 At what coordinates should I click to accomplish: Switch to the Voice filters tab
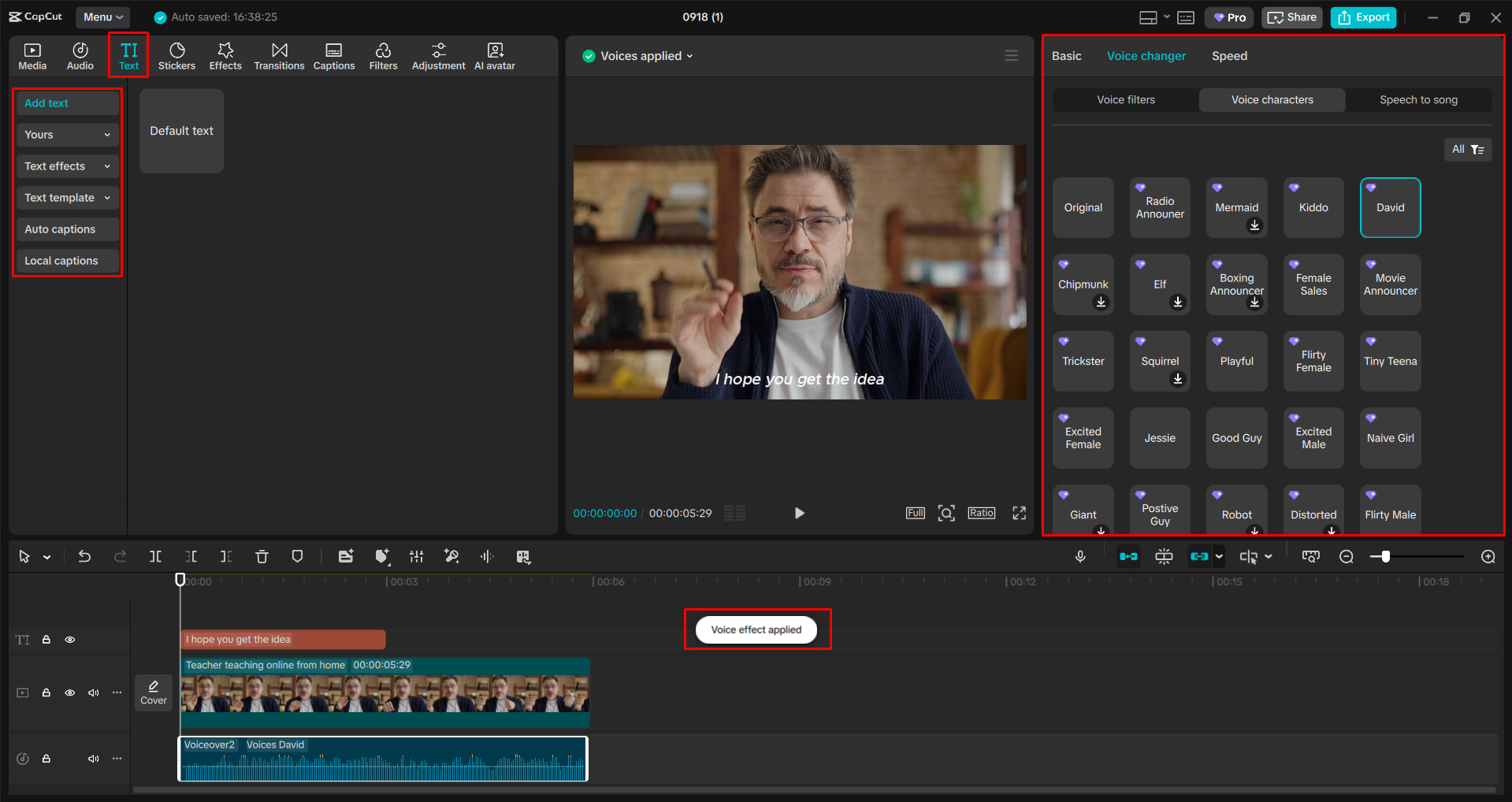tap(1125, 99)
